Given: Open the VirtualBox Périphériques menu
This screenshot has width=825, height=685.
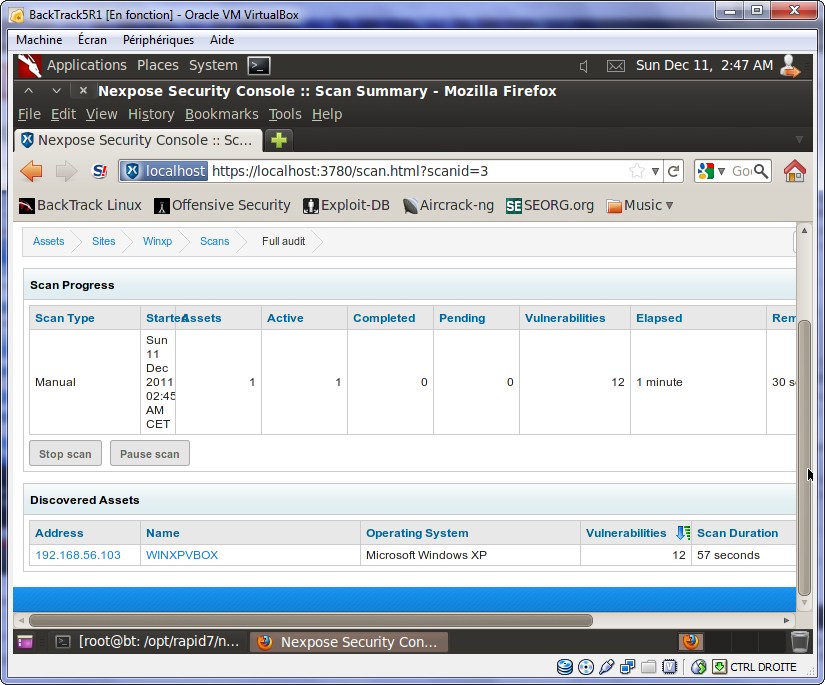Looking at the screenshot, I should pos(158,40).
